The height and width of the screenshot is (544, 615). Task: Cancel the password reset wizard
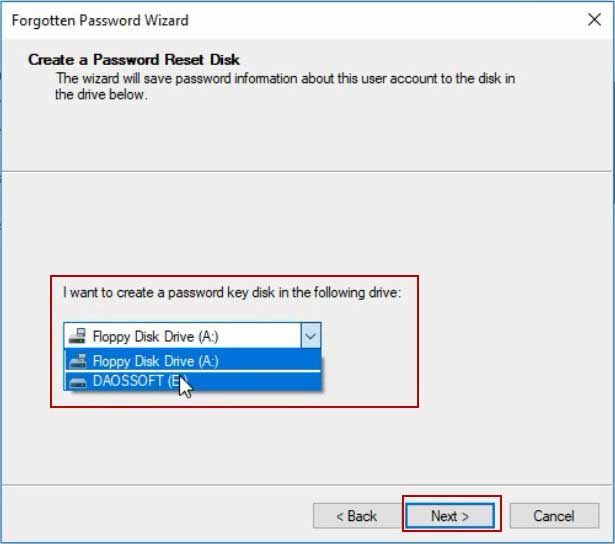coord(554,515)
